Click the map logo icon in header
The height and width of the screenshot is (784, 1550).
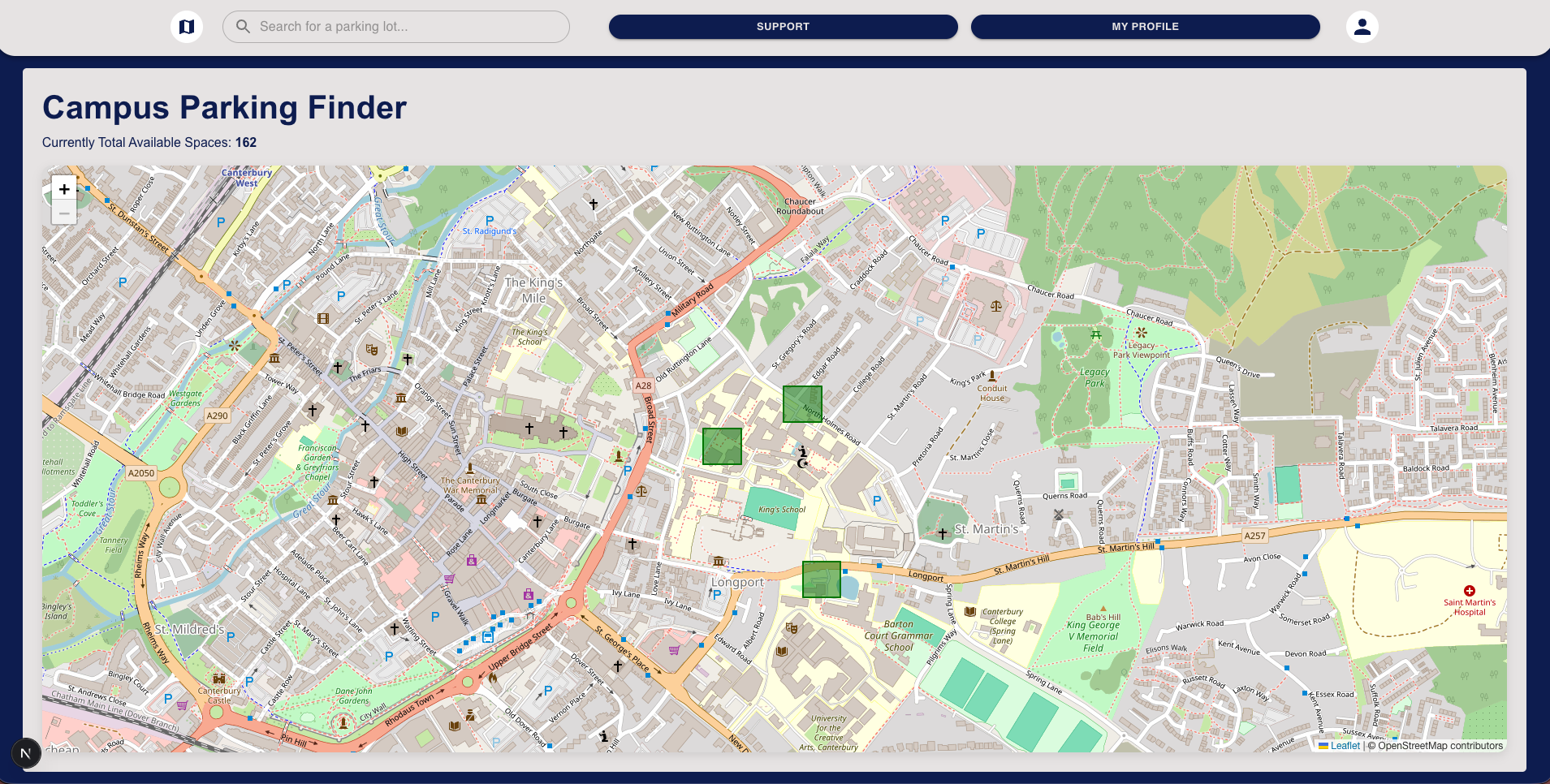[186, 27]
